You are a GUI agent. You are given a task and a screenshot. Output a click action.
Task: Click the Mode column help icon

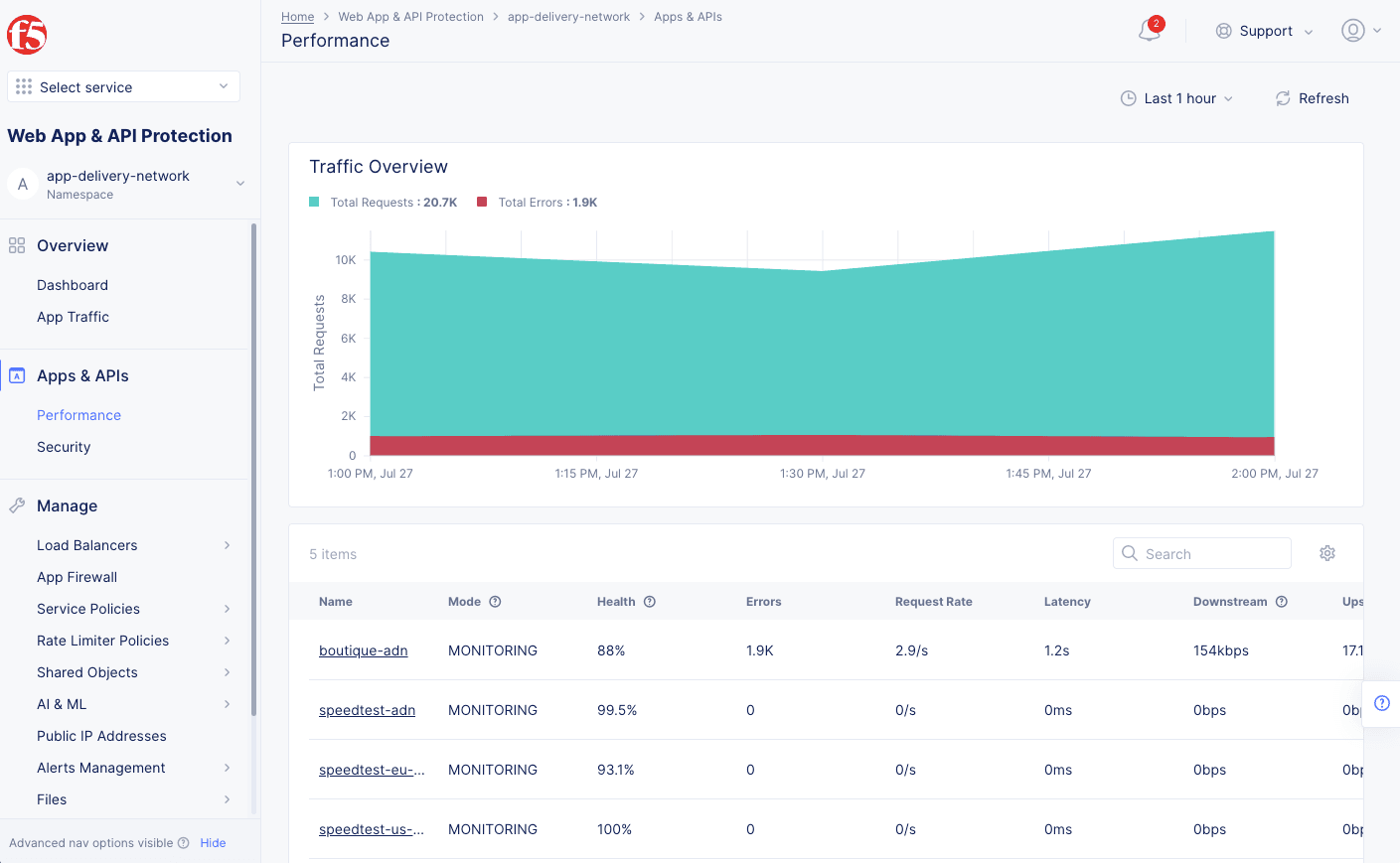click(x=495, y=602)
